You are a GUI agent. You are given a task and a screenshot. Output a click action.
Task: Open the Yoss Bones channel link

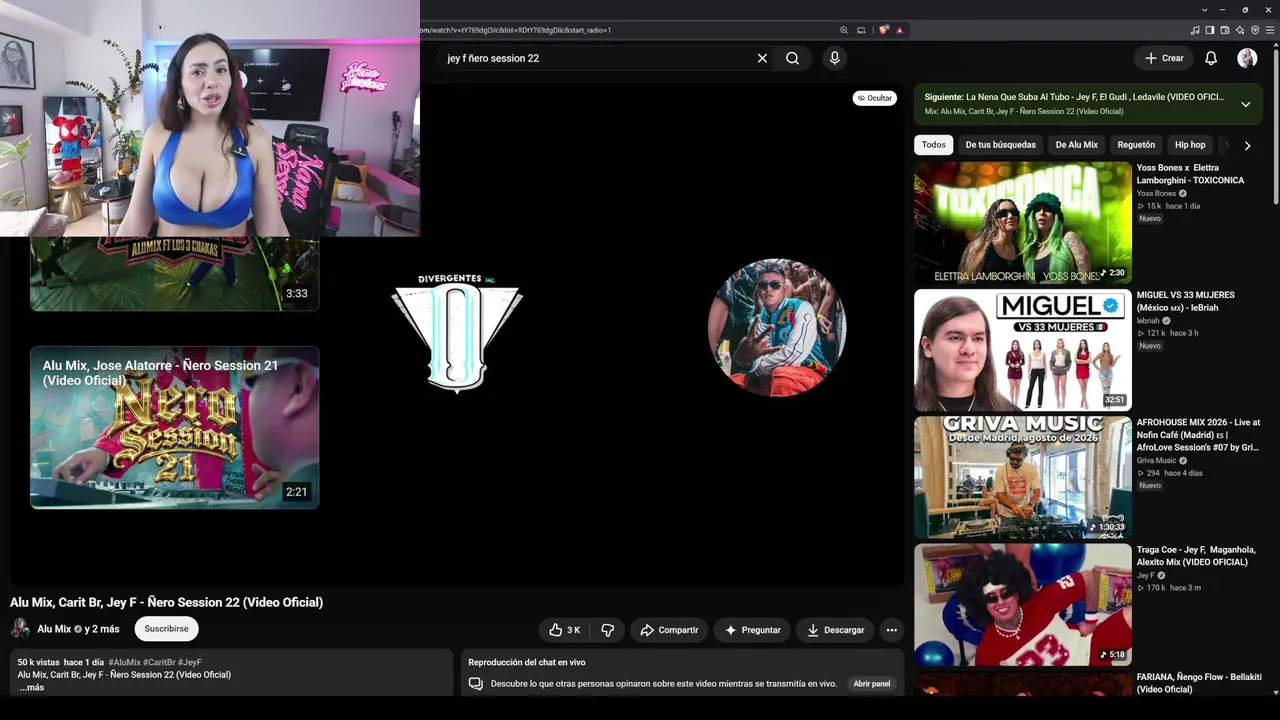pos(1156,193)
